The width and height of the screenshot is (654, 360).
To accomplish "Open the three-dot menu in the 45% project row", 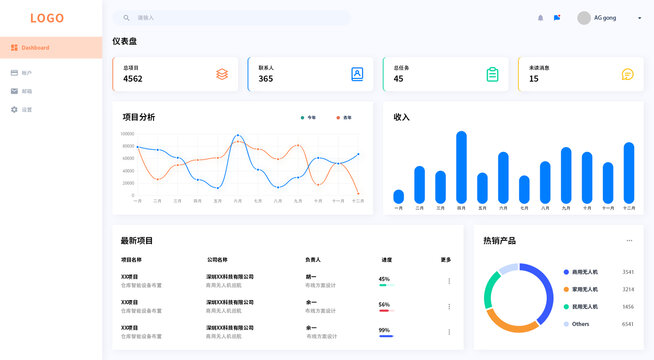I will [x=449, y=281].
